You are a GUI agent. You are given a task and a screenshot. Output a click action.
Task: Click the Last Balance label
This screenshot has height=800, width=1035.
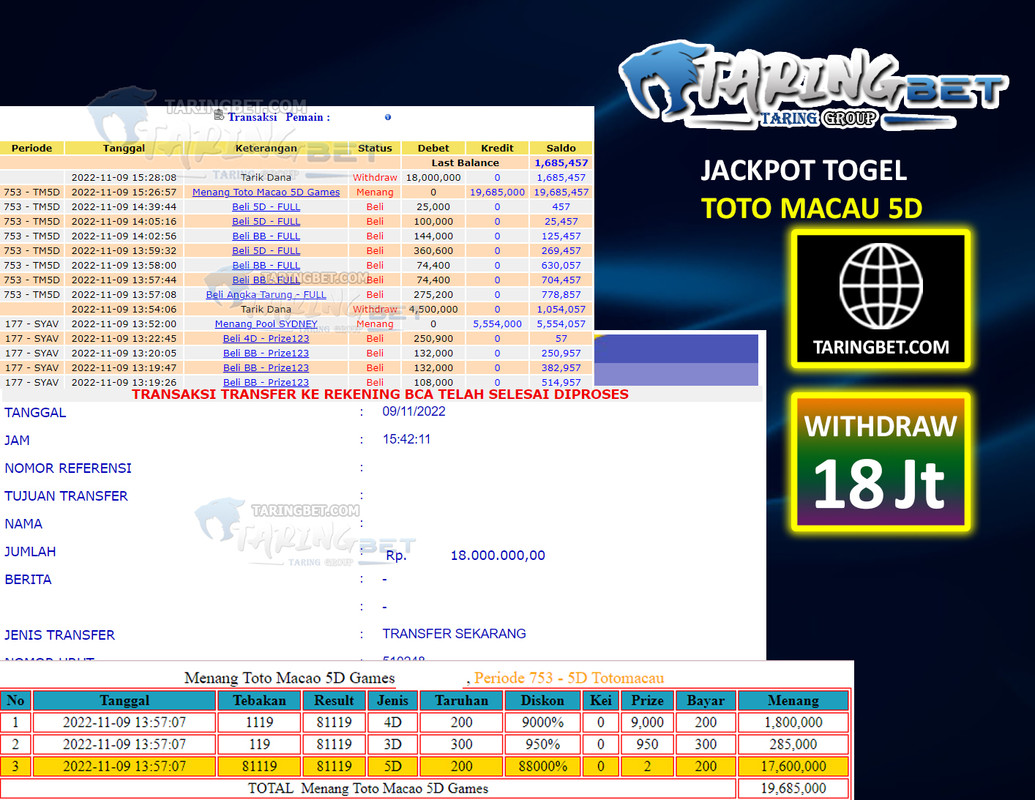click(x=465, y=162)
